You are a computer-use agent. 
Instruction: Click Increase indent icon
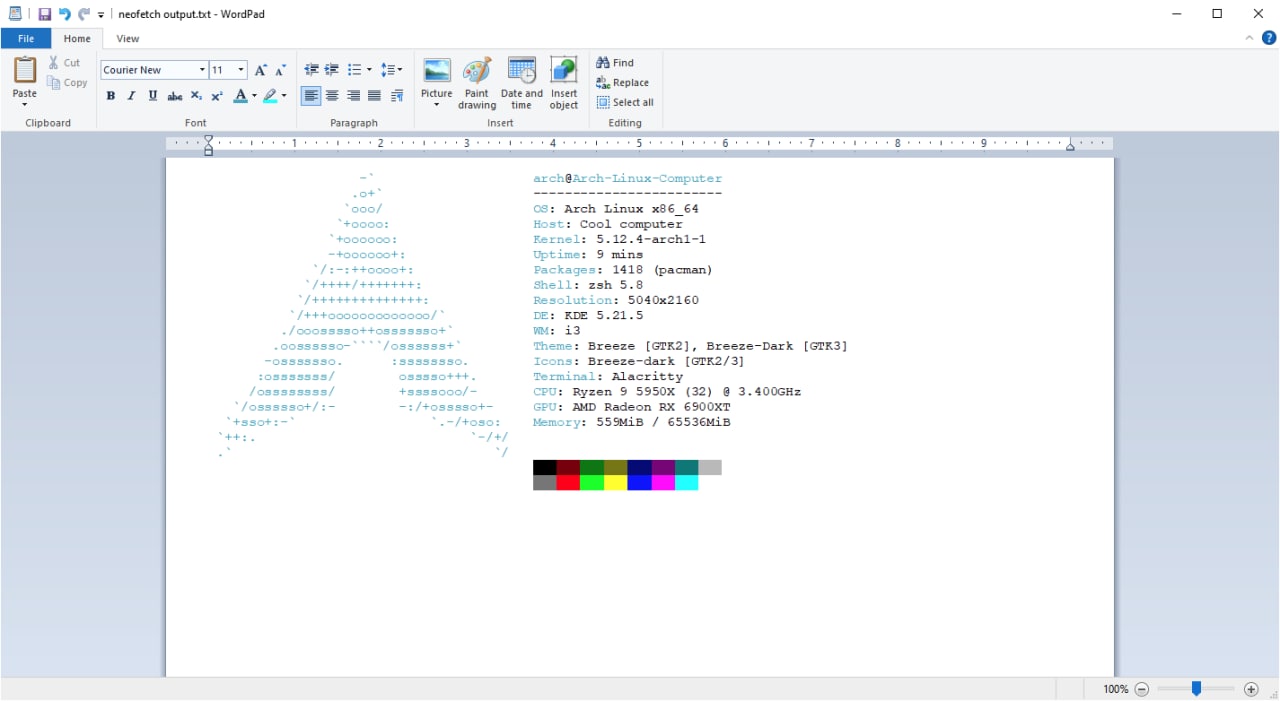[332, 70]
